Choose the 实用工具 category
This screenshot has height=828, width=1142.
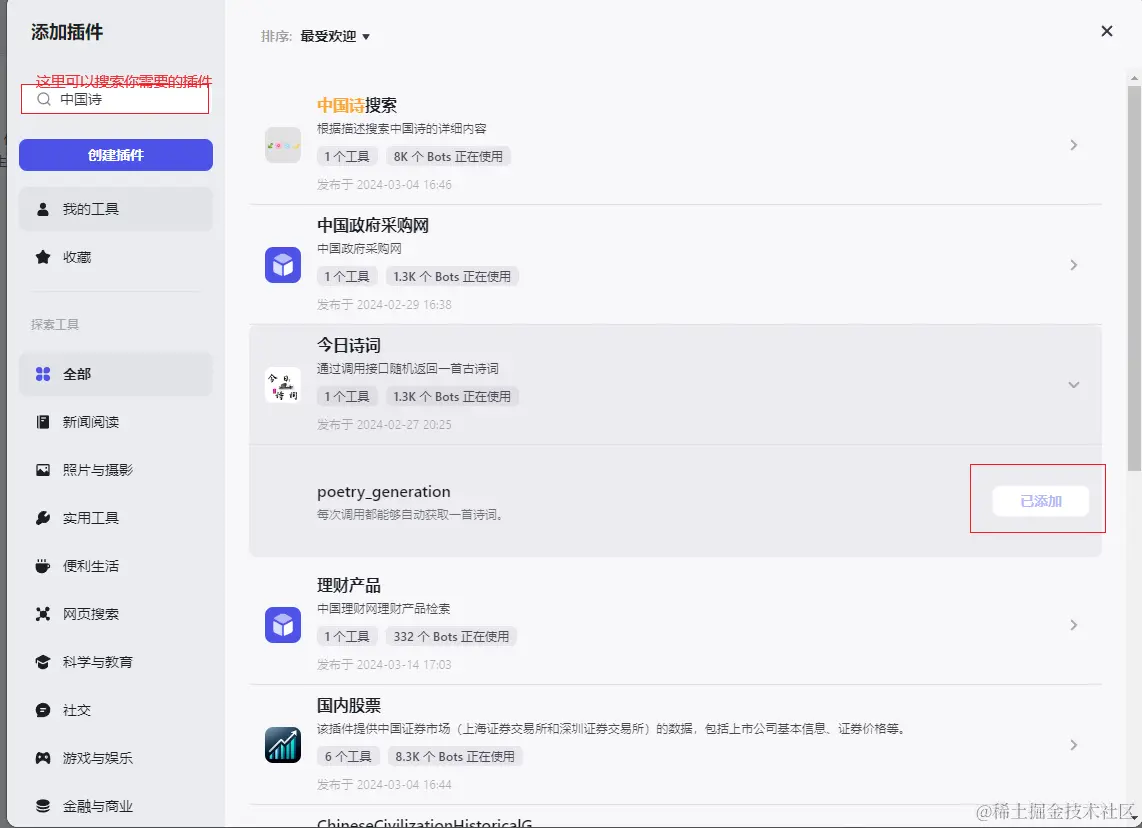(x=116, y=518)
